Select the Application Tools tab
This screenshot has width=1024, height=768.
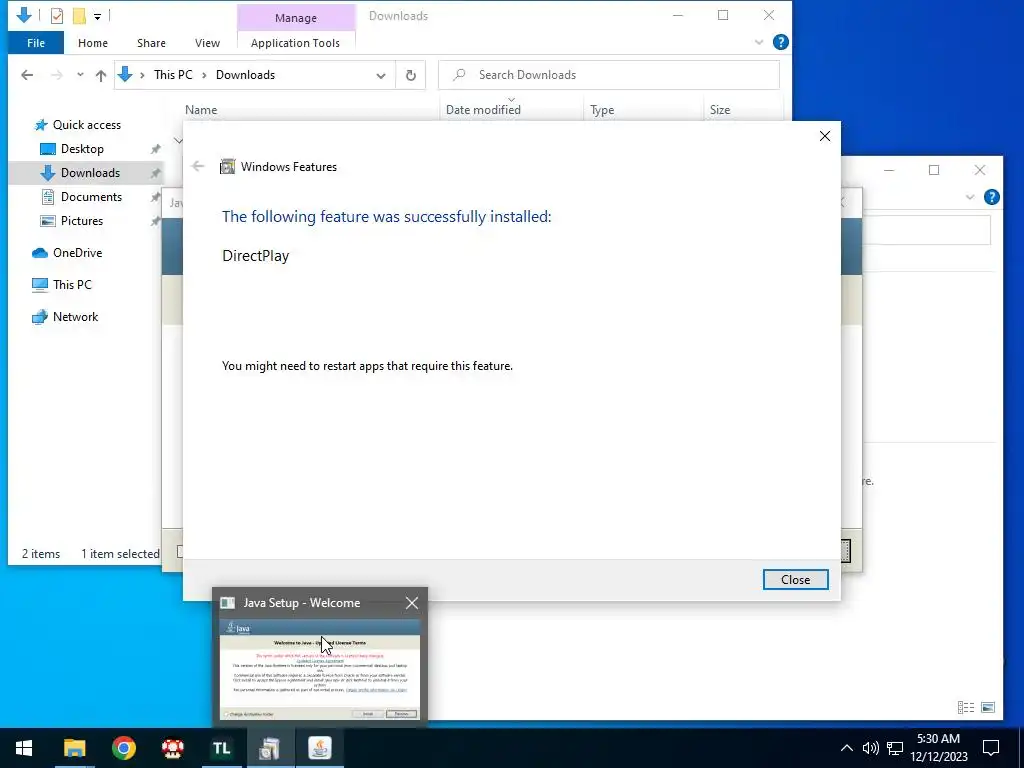pos(295,43)
